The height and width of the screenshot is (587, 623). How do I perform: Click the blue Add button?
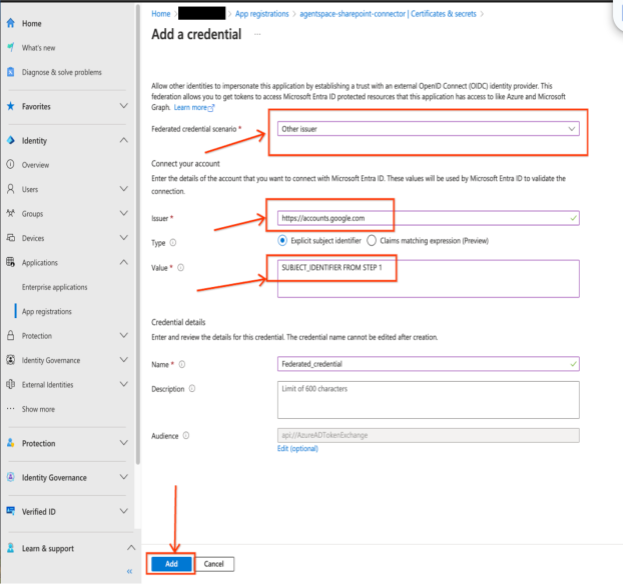(x=171, y=564)
